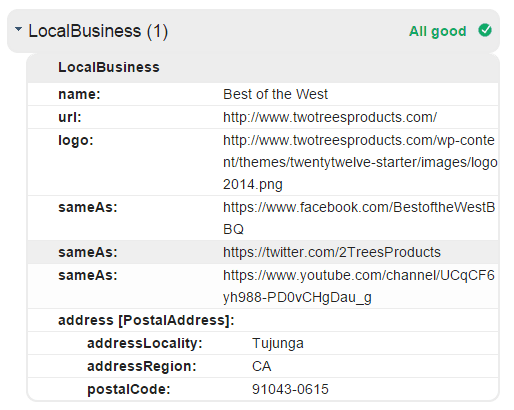The image size is (514, 410).
Task: Click the highlighted sameAs: twitter row label
Action: pyautogui.click(x=88, y=252)
